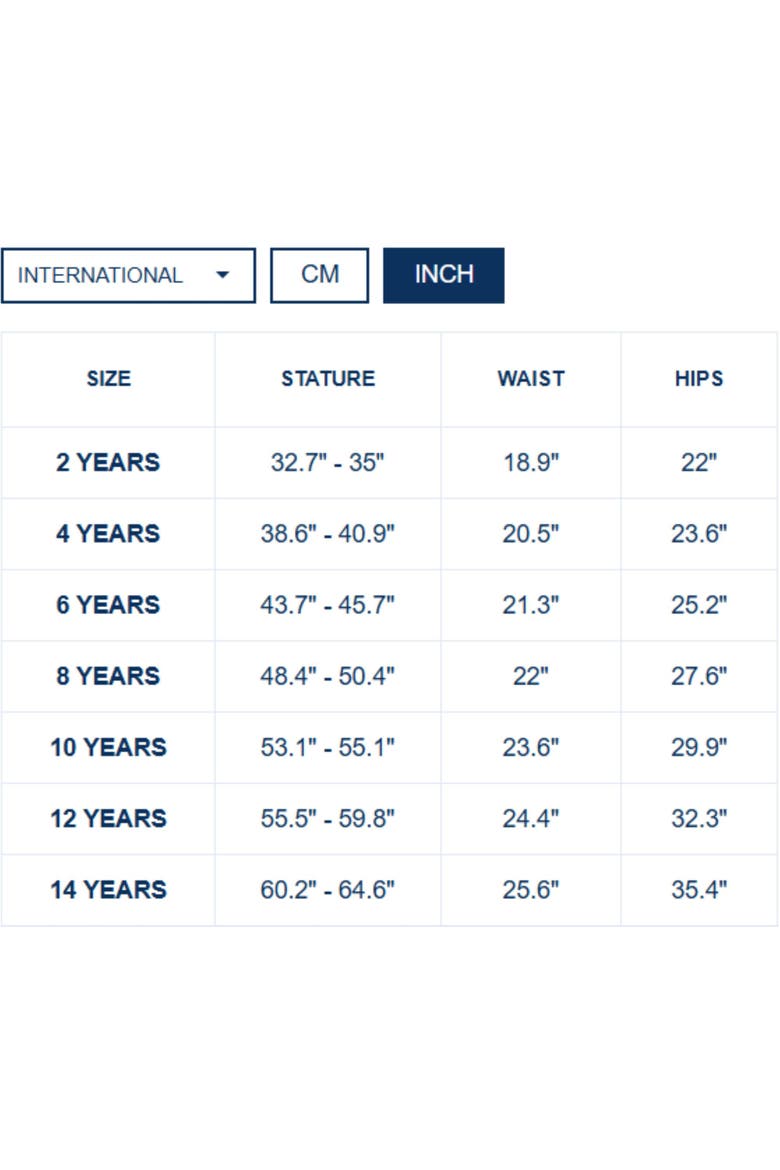Open the INTERNATIONAL size region dropdown

pos(128,275)
